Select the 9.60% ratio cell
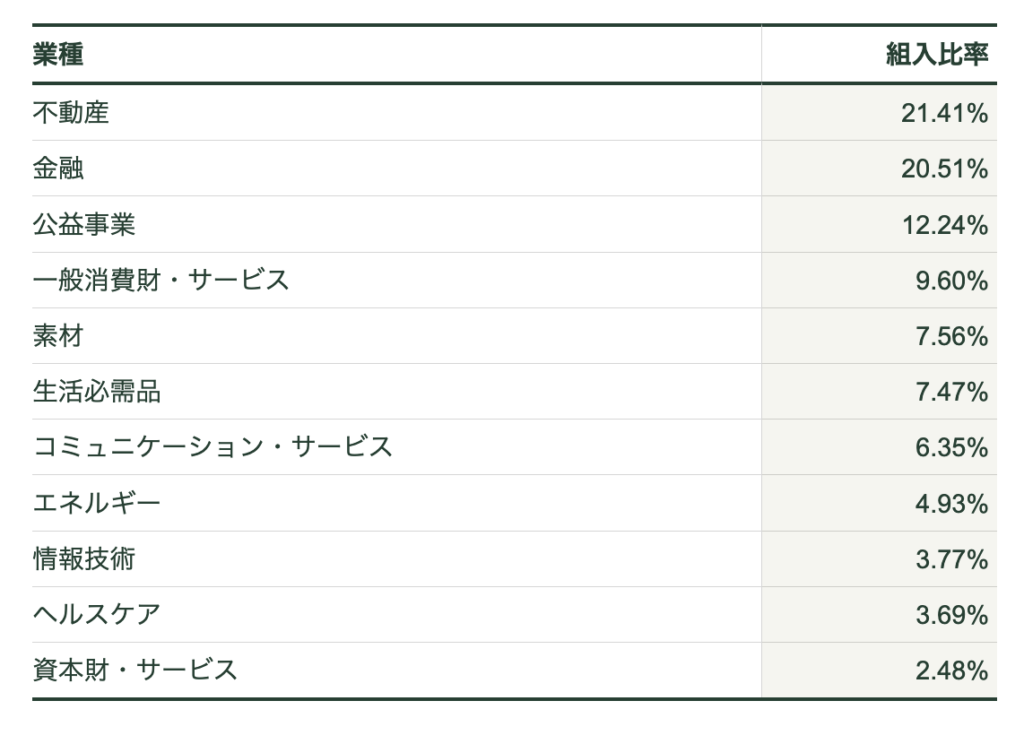 pos(951,281)
